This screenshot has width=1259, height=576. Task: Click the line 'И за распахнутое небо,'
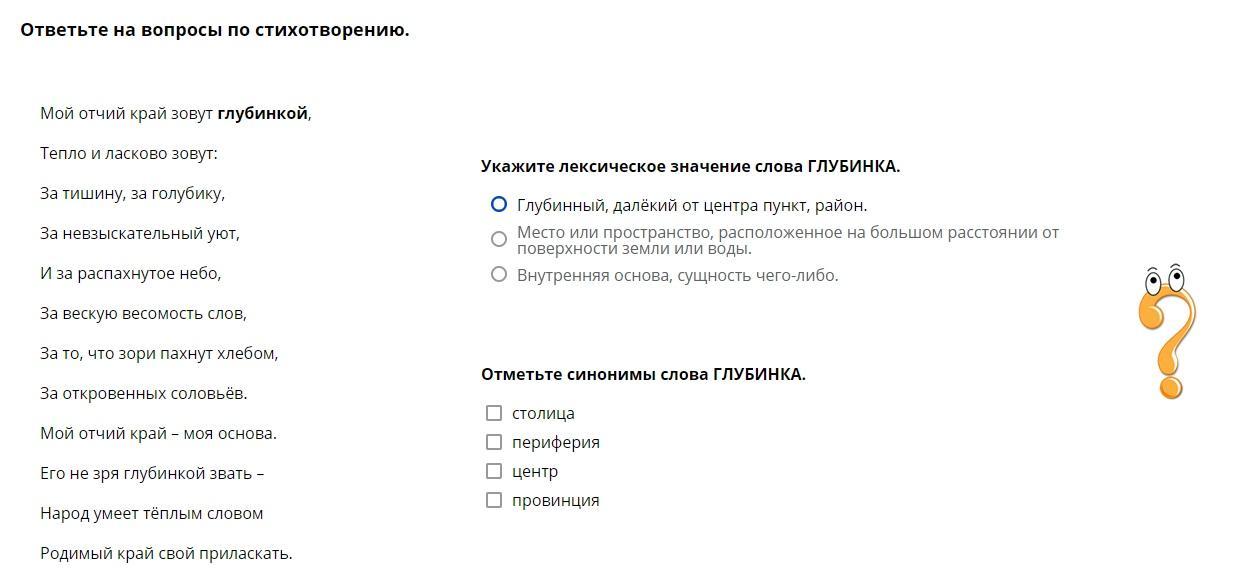pos(131,274)
